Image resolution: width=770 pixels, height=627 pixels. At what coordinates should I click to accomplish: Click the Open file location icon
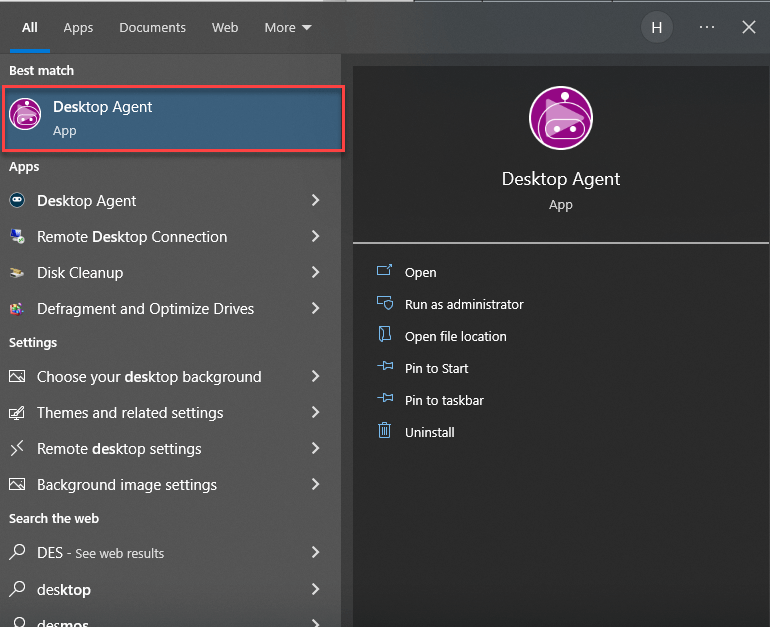click(x=384, y=336)
